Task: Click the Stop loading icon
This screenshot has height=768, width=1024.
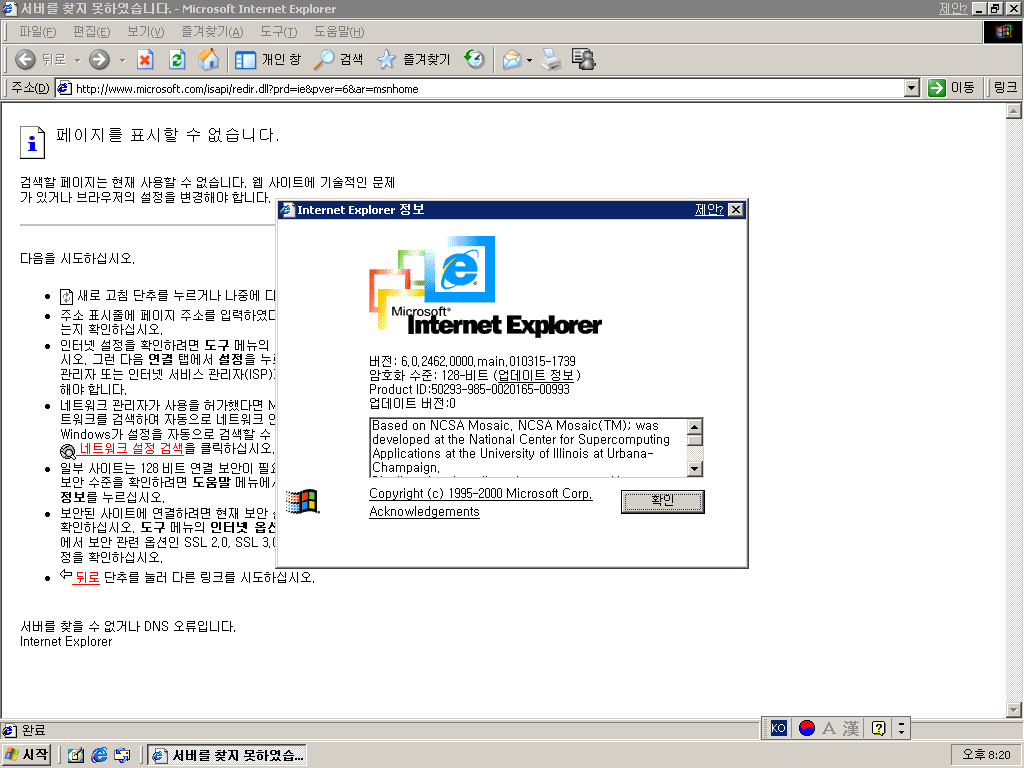Action: click(145, 59)
